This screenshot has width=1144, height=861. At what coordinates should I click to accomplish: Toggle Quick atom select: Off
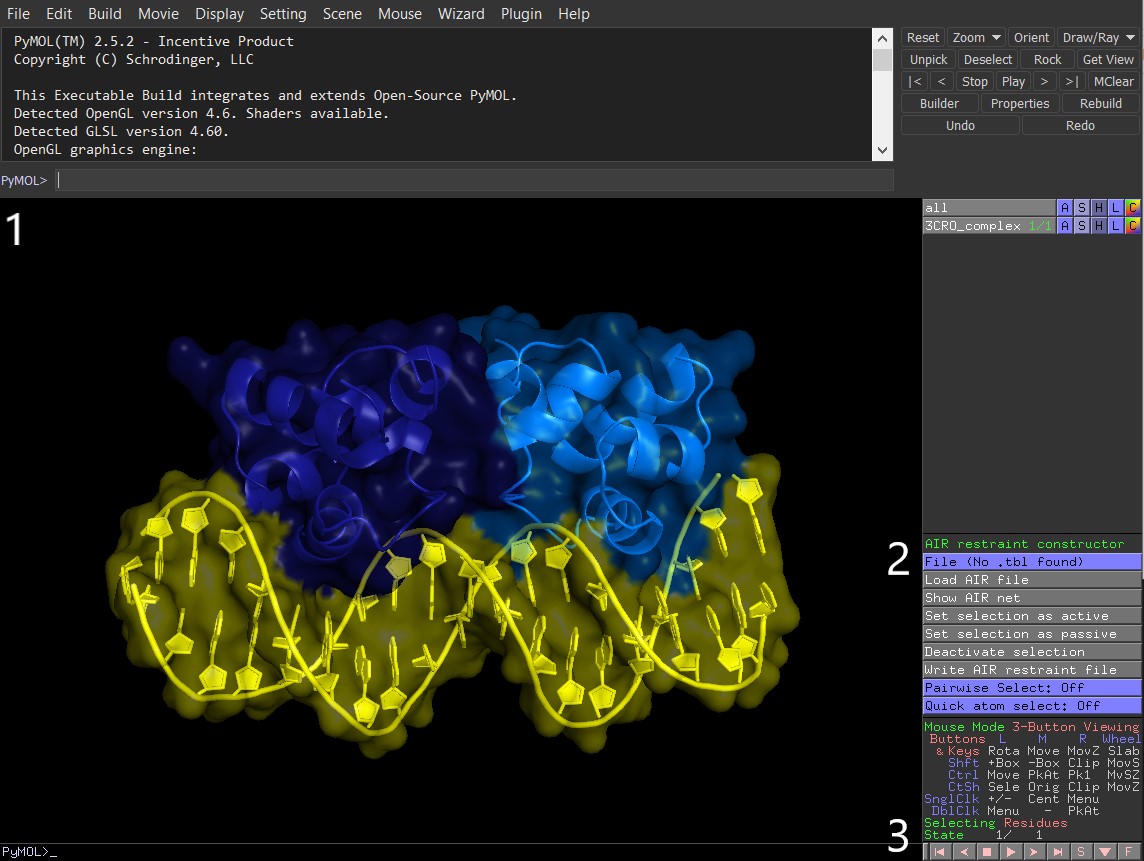[1032, 706]
